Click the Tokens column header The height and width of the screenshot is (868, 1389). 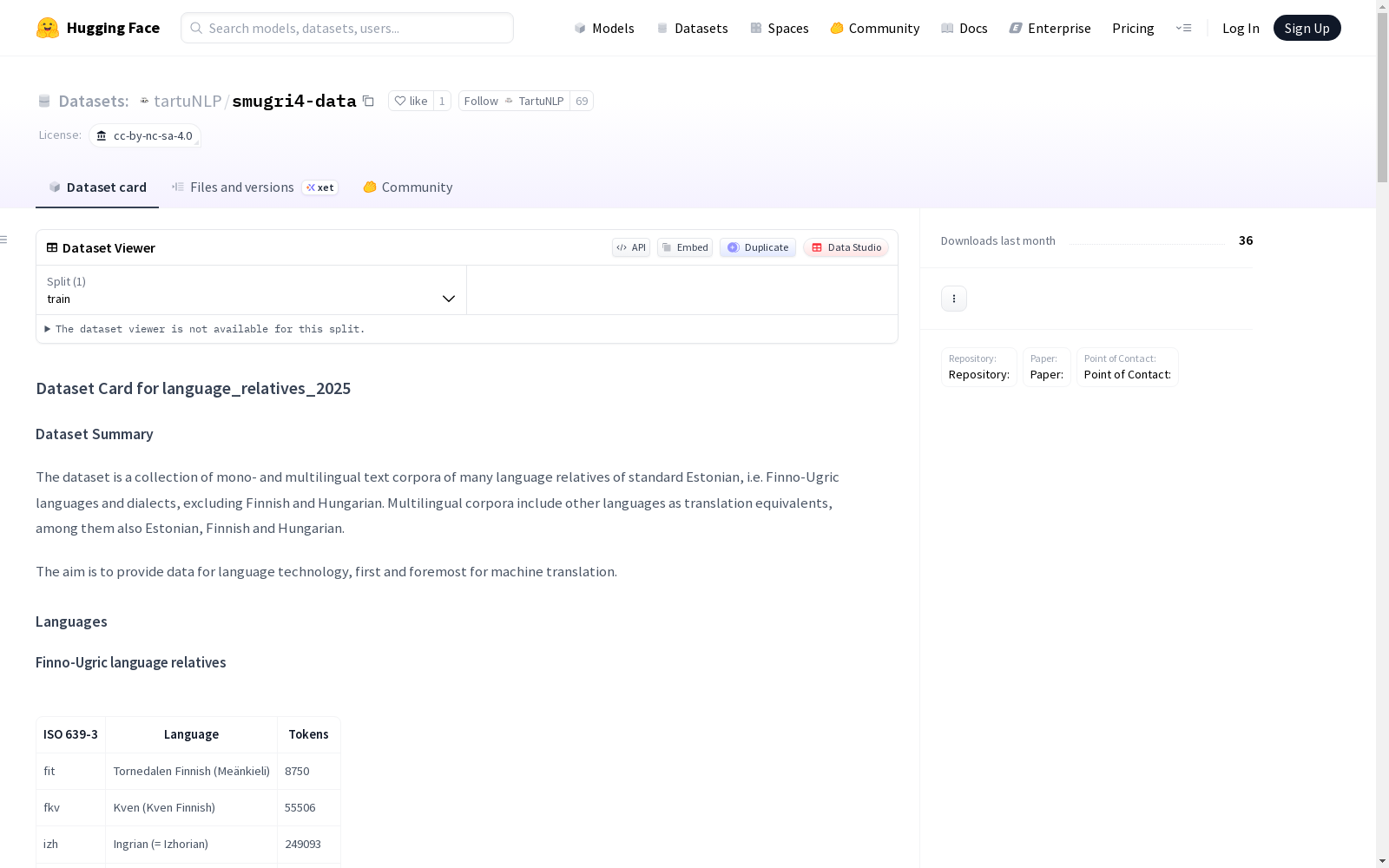click(308, 734)
